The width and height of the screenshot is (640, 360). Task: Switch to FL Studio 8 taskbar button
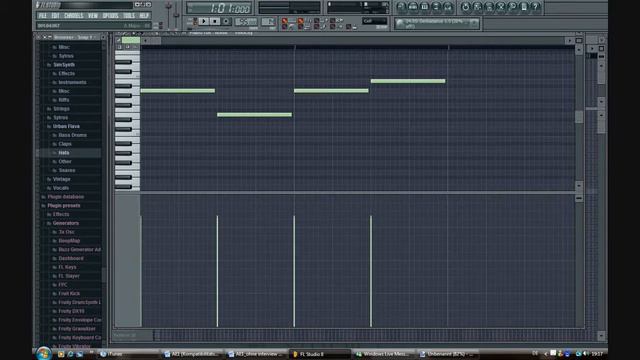(x=320, y=354)
